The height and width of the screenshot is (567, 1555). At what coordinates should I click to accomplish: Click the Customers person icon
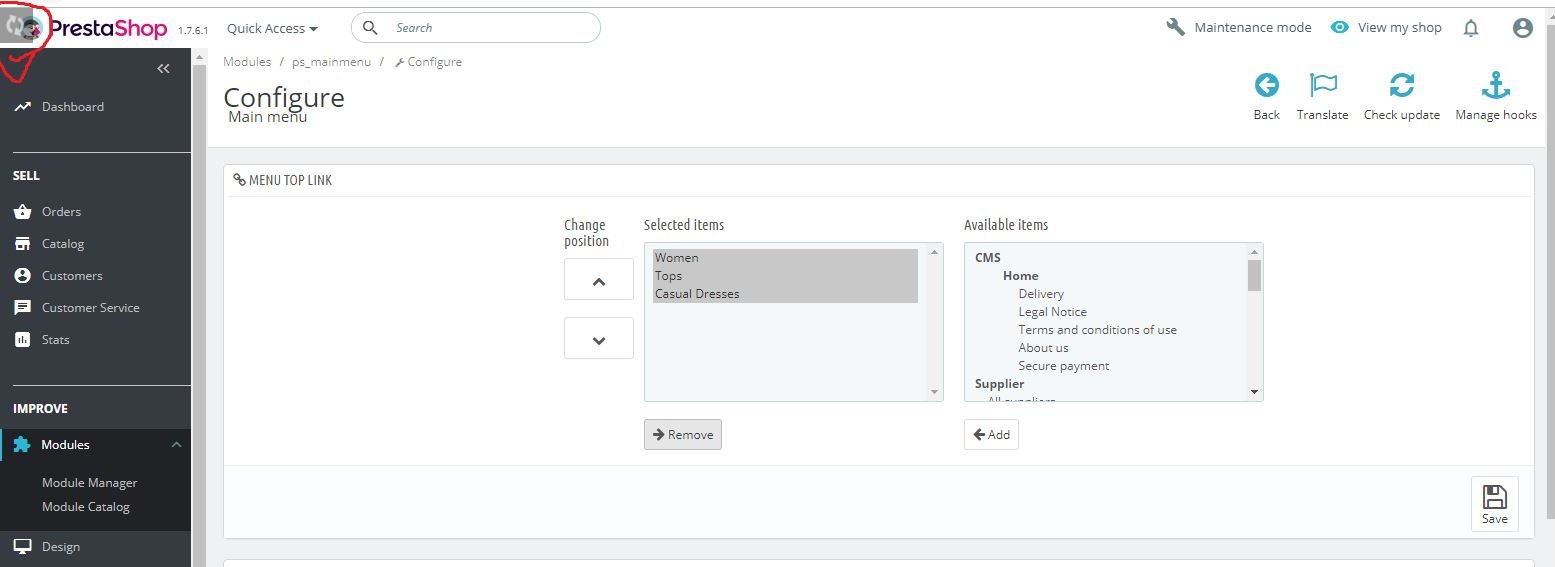pyautogui.click(x=22, y=276)
